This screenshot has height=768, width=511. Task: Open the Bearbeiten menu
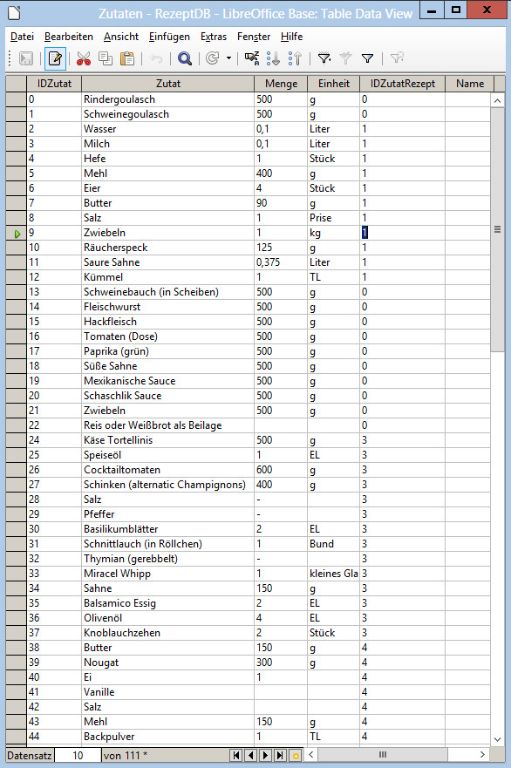[69, 37]
